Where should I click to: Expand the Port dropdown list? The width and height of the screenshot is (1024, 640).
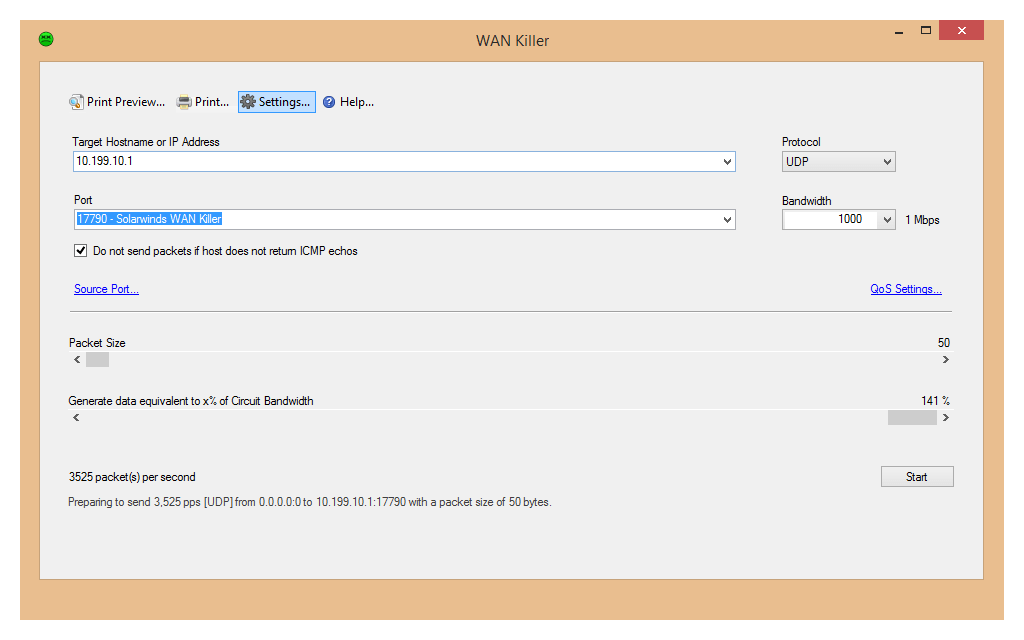729,219
